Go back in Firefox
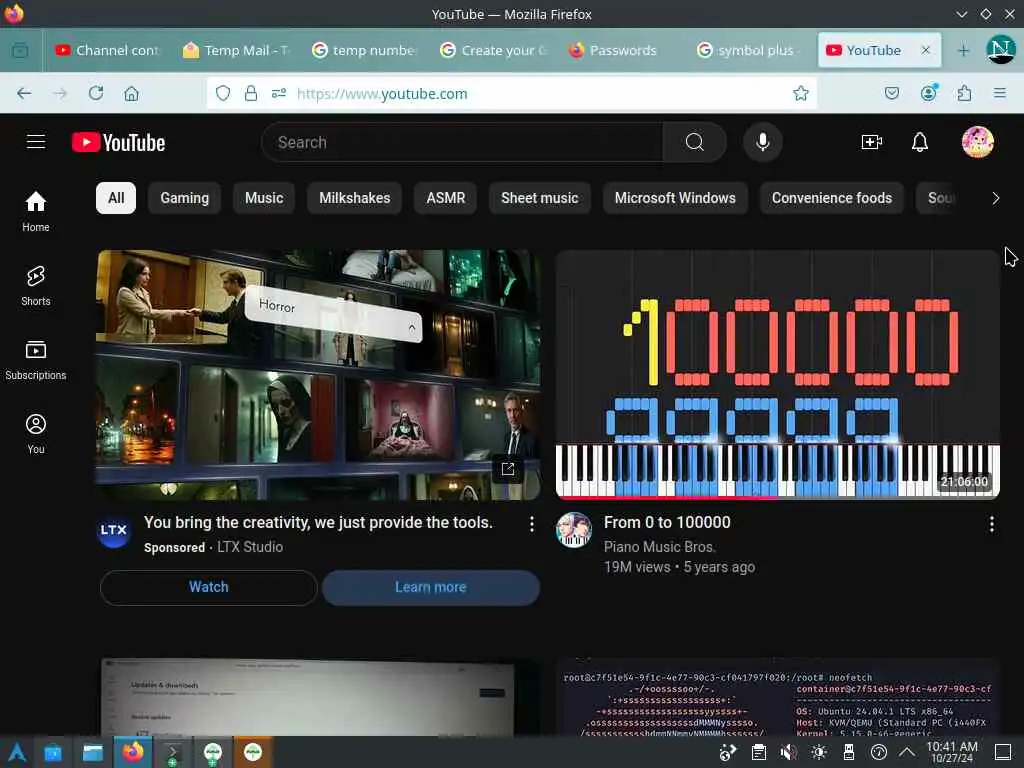Image resolution: width=1024 pixels, height=768 pixels. (x=24, y=93)
